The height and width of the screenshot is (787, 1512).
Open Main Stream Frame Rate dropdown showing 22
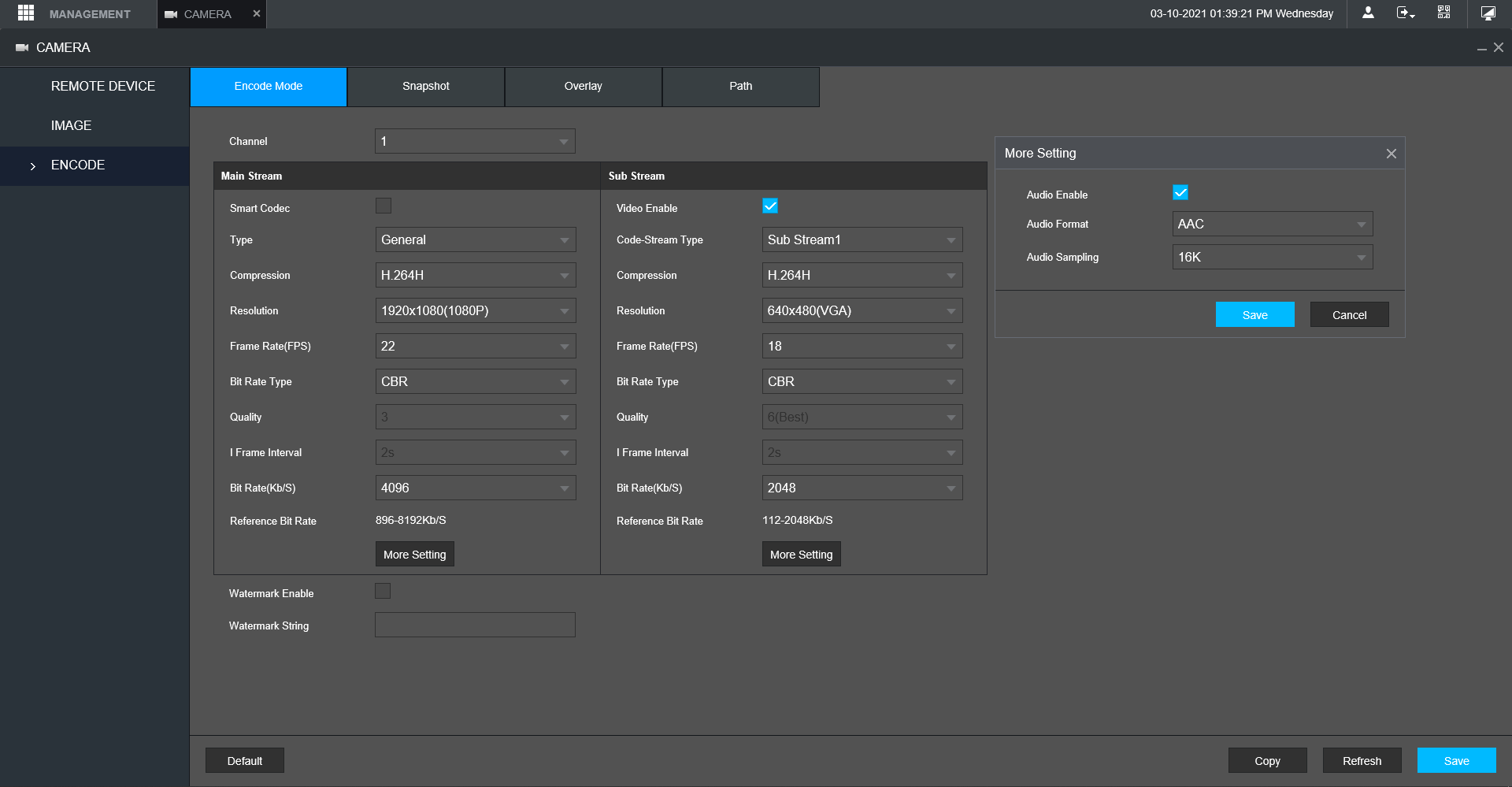476,347
